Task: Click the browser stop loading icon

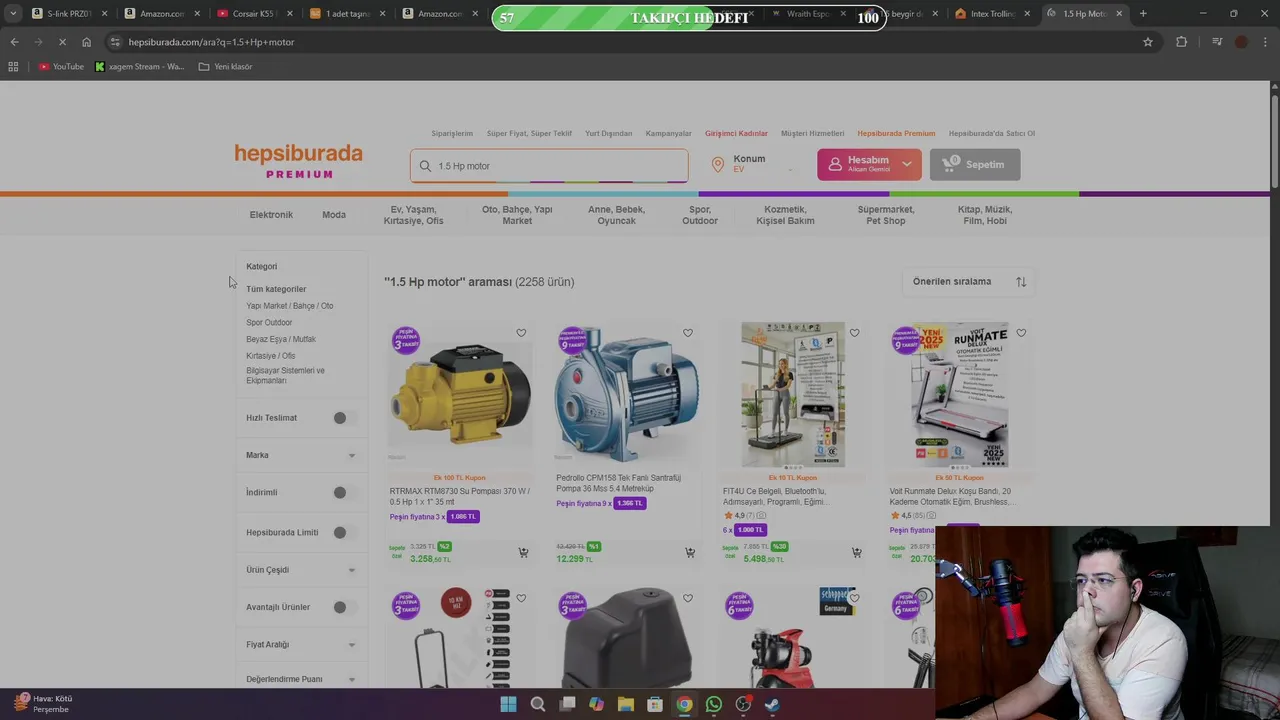Action: coord(62,42)
